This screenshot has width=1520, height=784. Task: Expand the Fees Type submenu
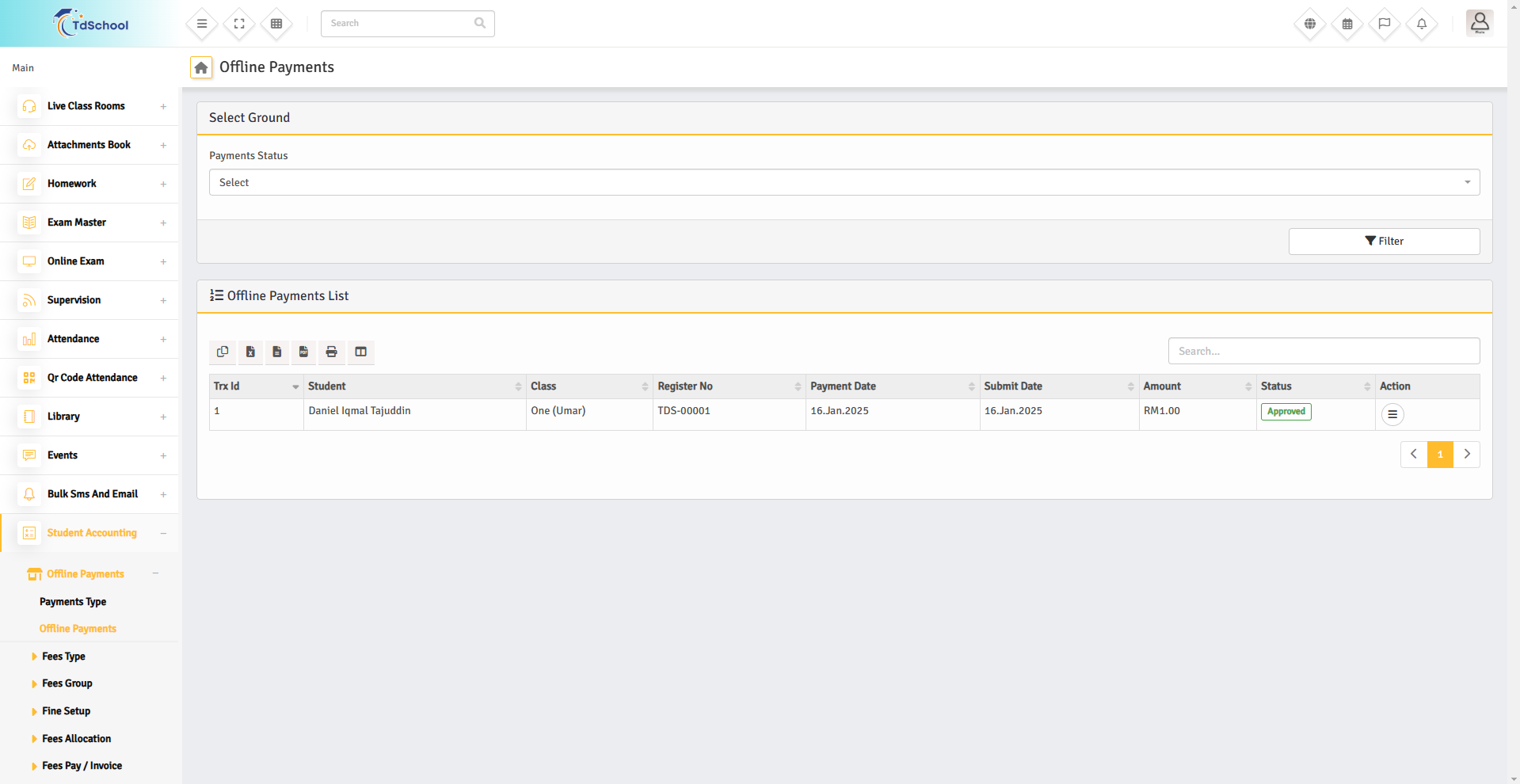[x=63, y=657]
